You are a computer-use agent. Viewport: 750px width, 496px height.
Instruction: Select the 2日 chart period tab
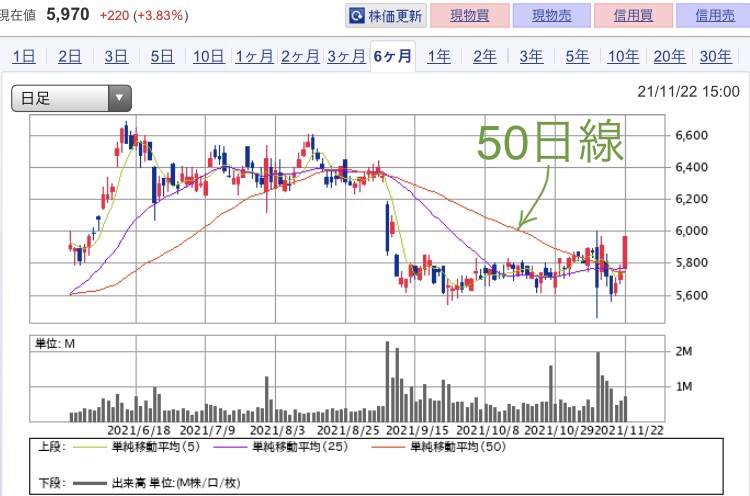[70, 56]
